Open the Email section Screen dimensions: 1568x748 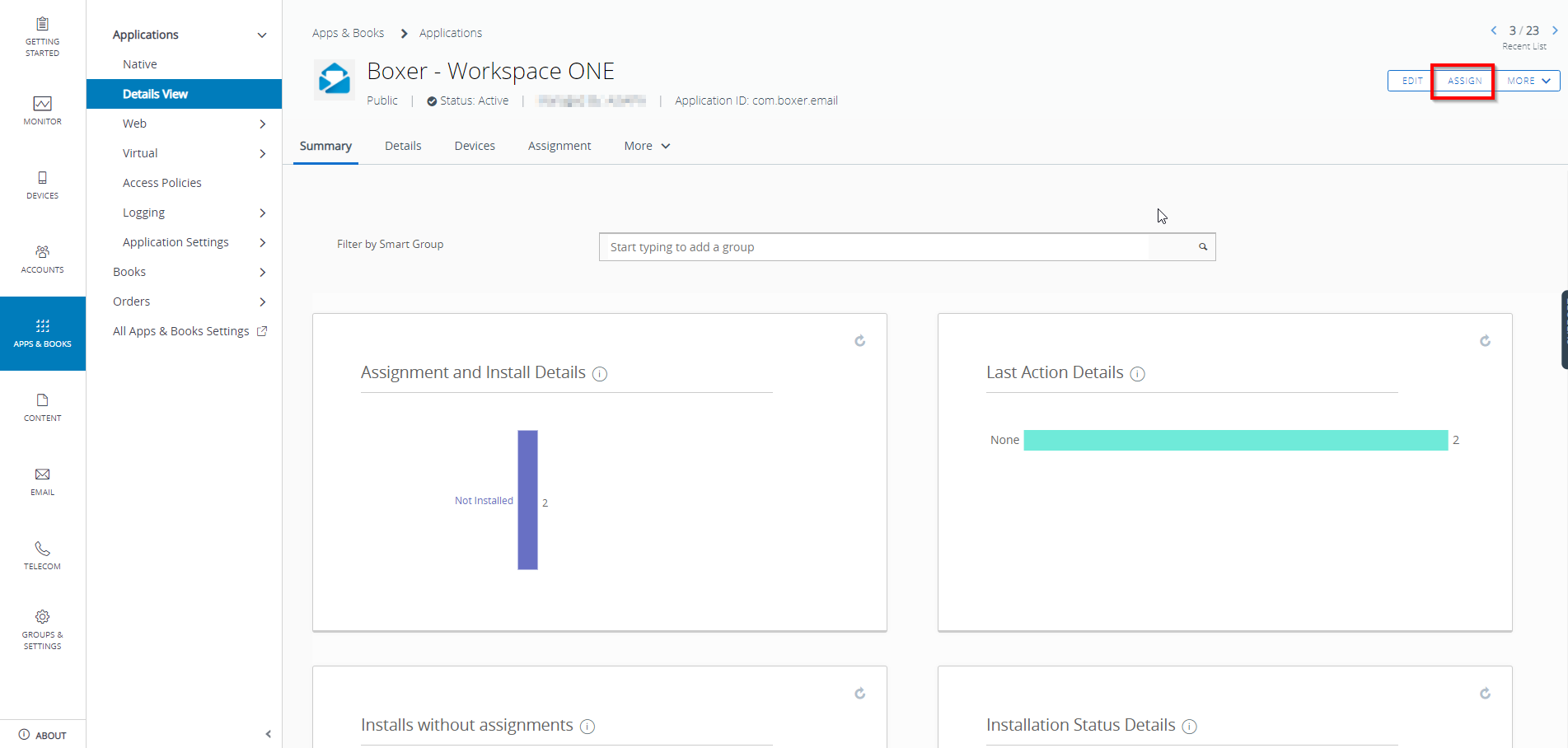42,479
